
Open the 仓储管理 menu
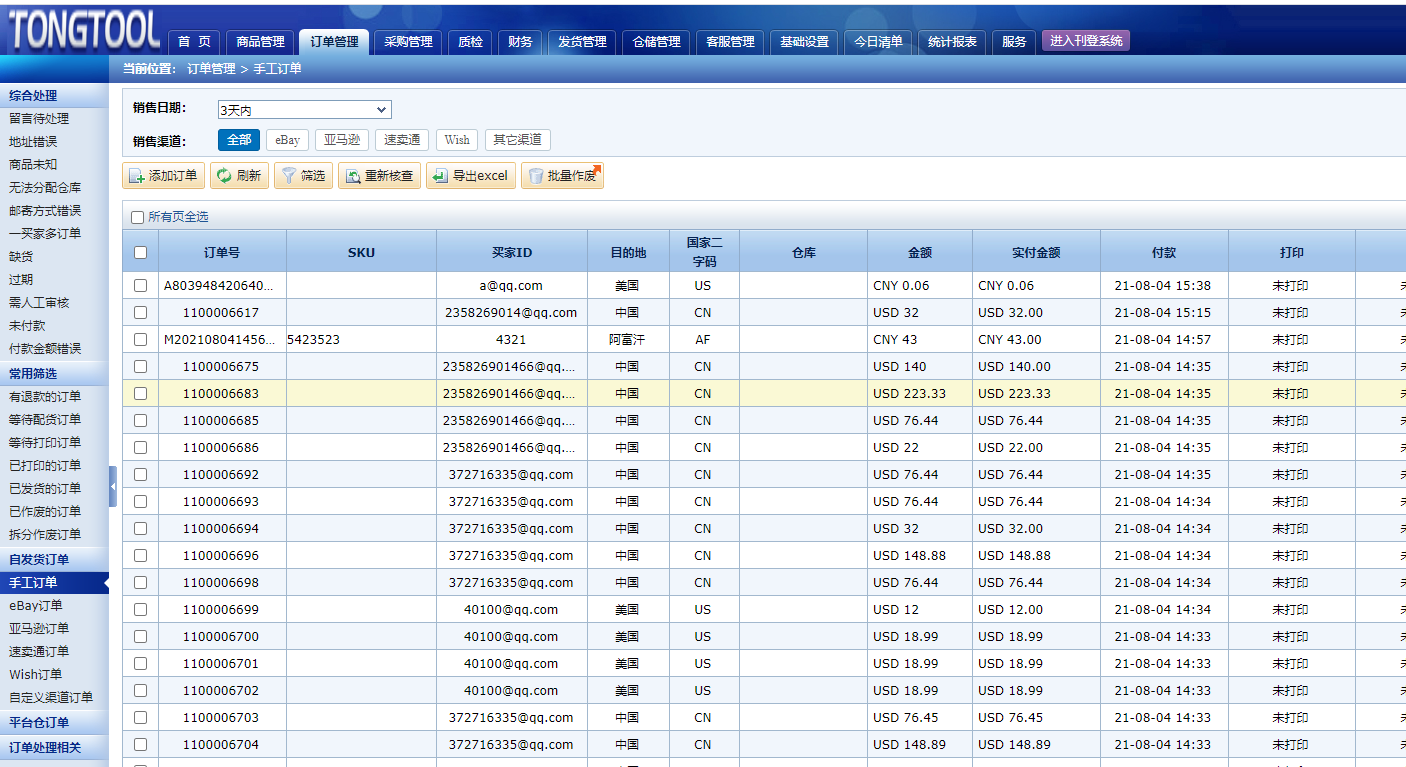656,42
